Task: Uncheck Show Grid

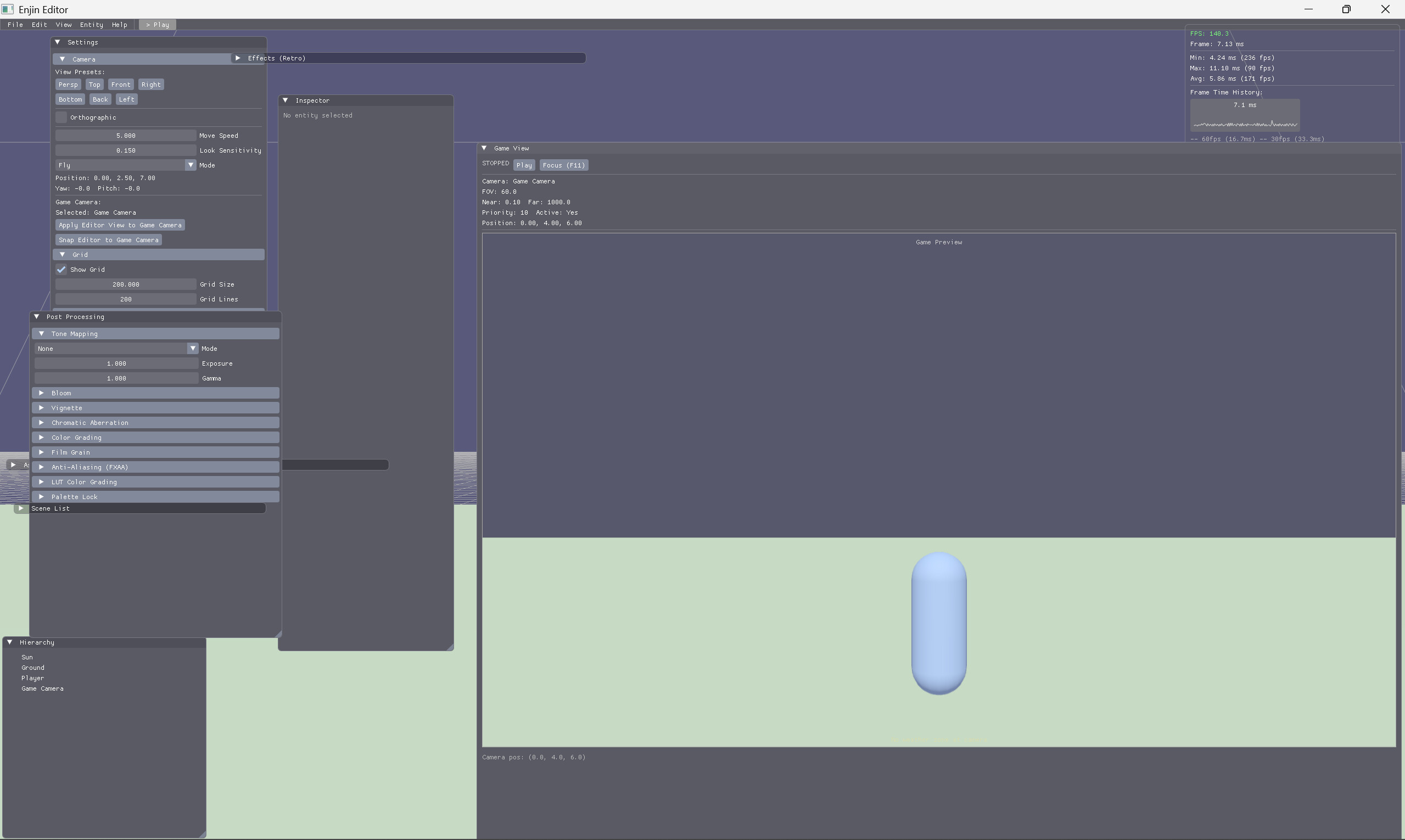Action: (61, 270)
